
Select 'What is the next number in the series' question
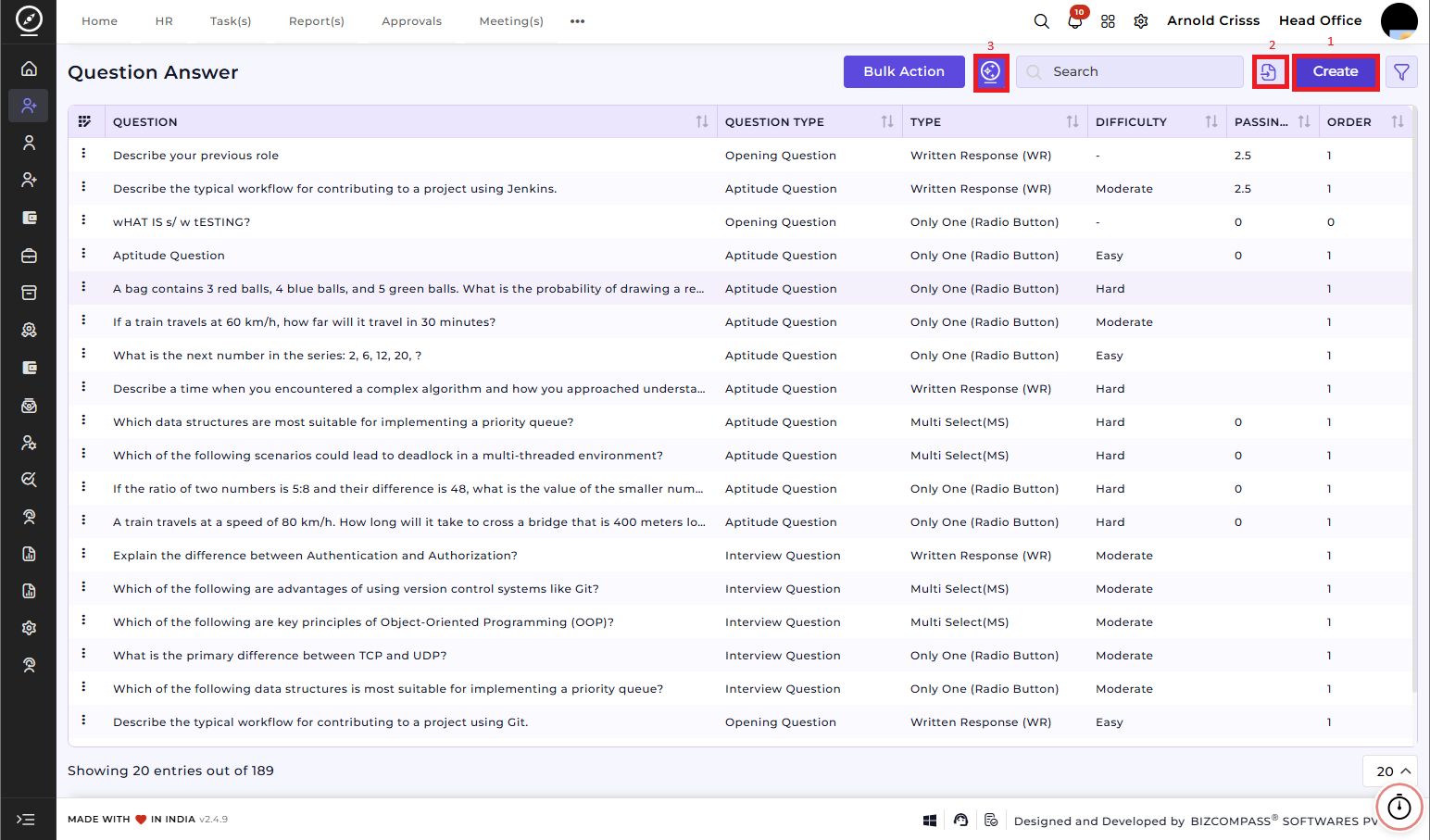click(x=268, y=356)
